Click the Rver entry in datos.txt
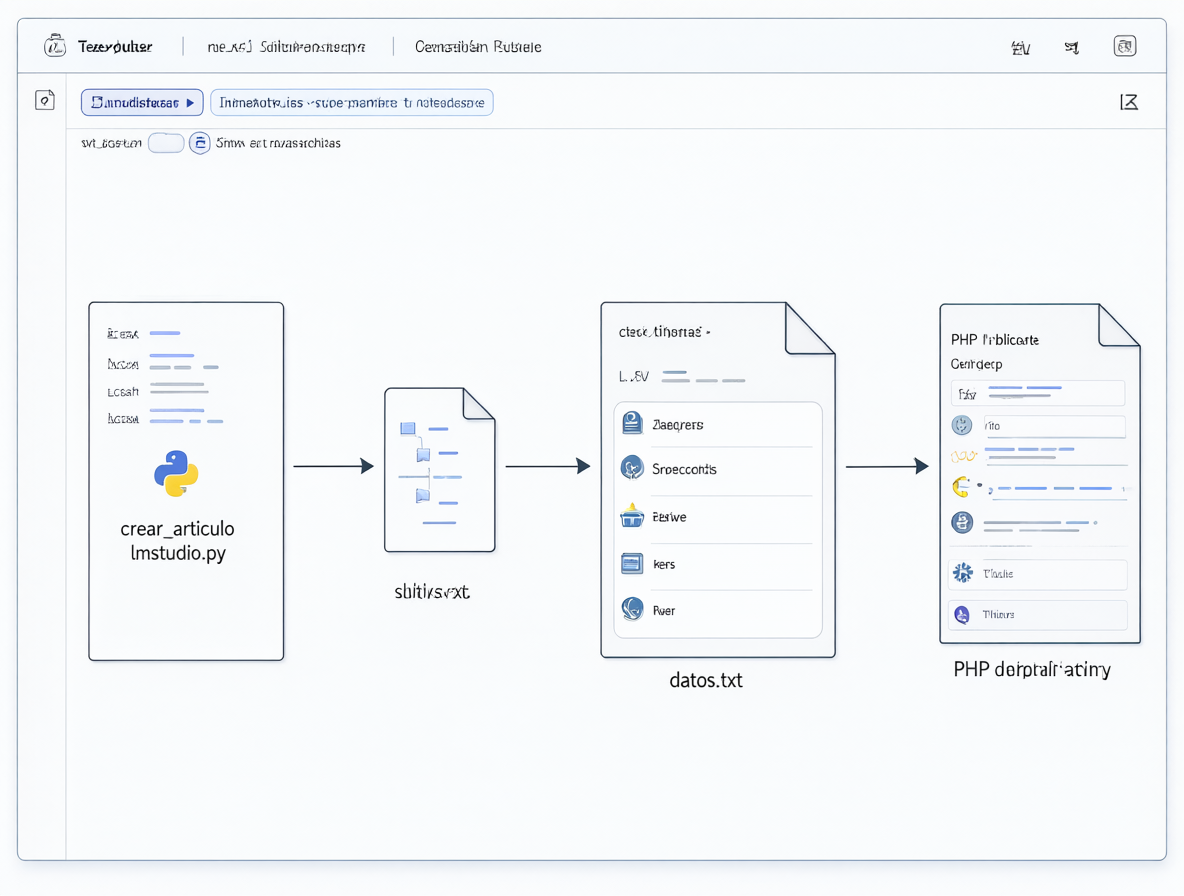1184x896 pixels. 664,611
